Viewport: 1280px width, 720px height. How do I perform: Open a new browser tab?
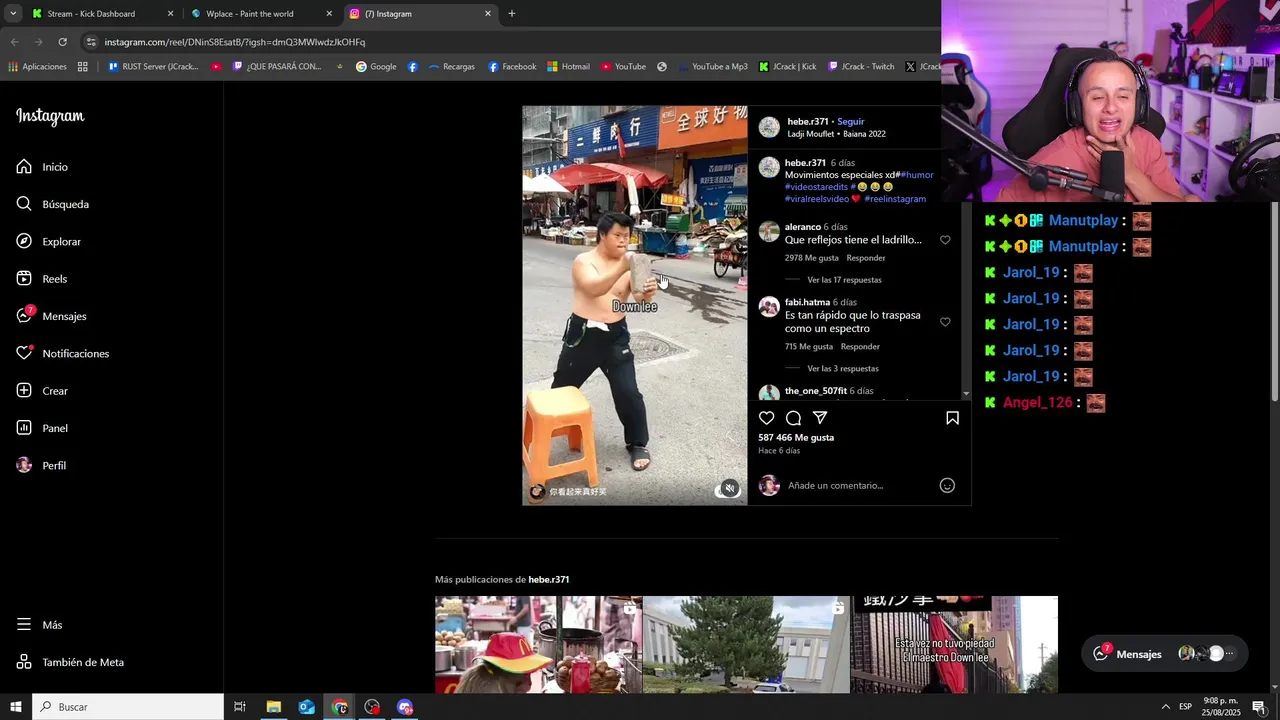tap(512, 14)
